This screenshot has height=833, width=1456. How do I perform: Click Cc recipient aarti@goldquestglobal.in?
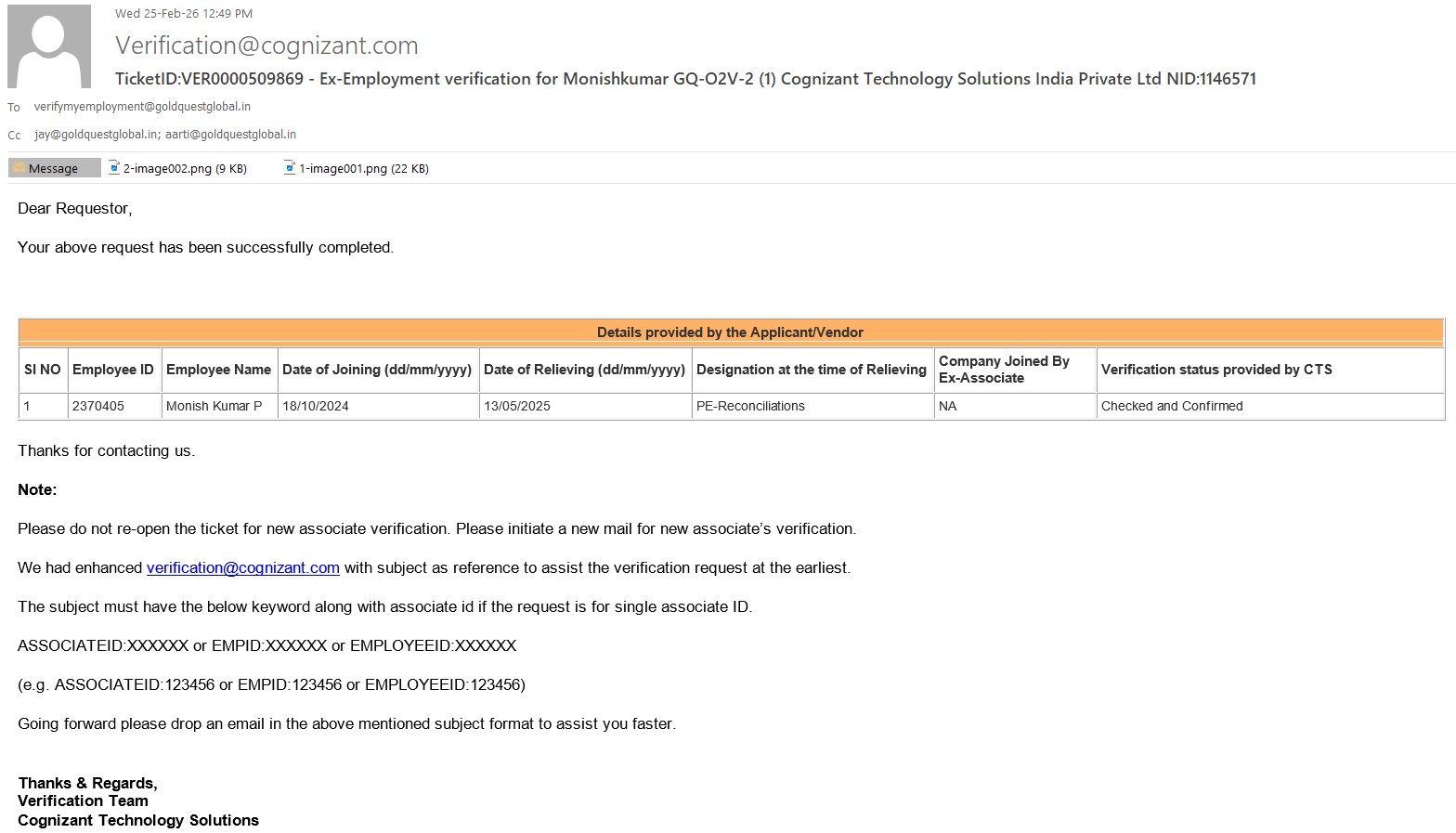point(230,135)
